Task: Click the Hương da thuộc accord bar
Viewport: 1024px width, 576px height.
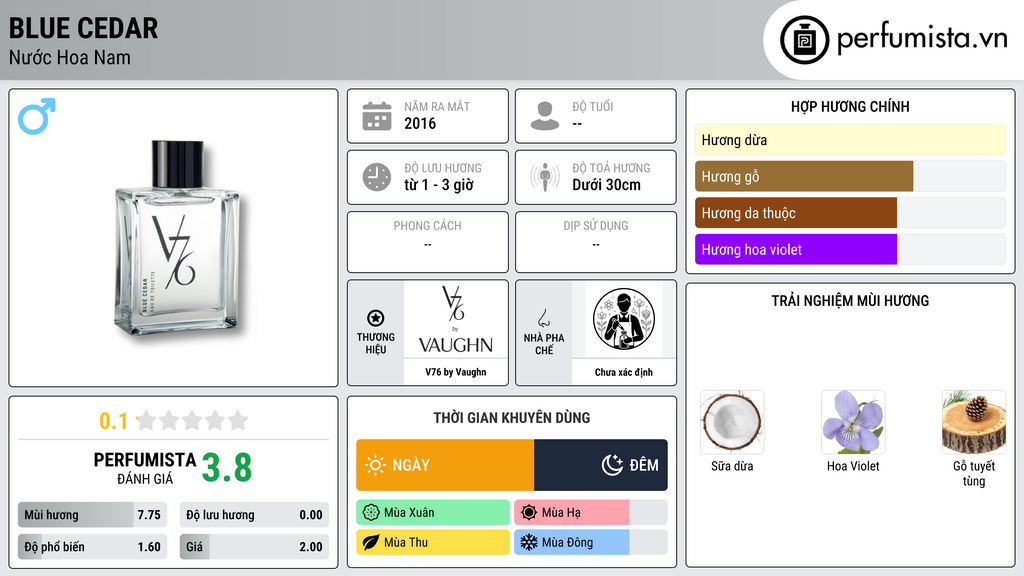Action: 850,213
